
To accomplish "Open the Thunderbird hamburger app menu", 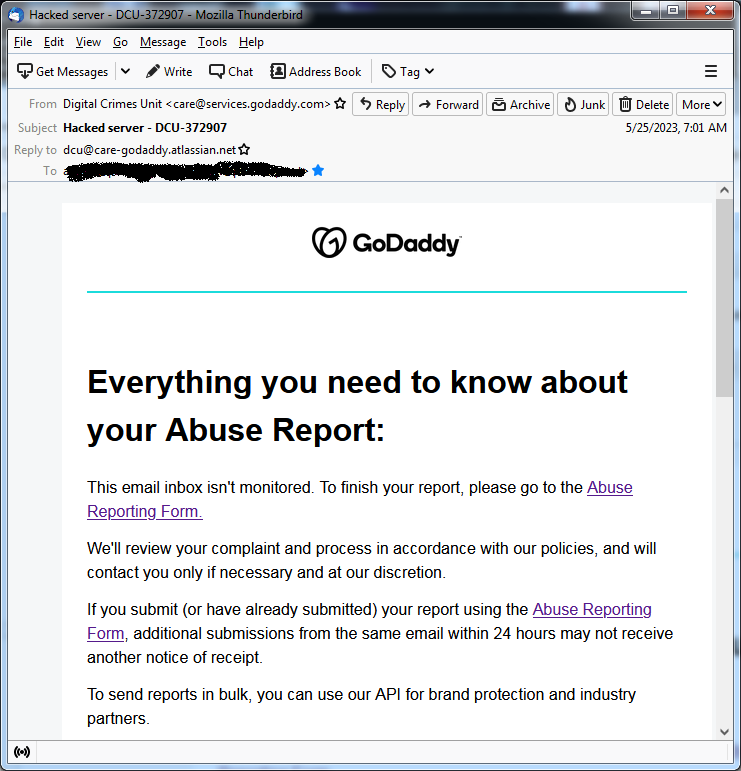I will click(711, 72).
